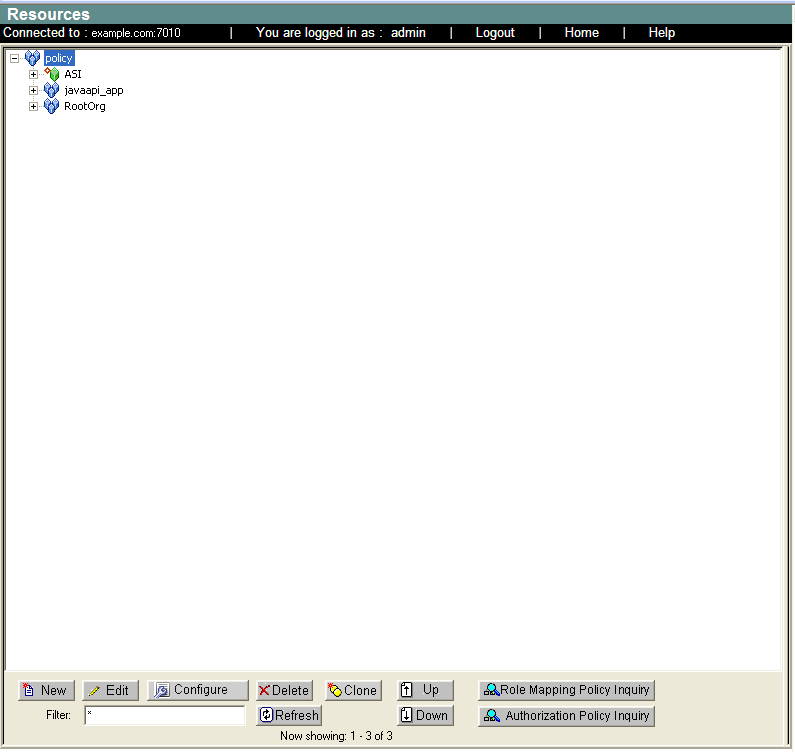Open Role Mapping Policy Inquiry
This screenshot has height=752, width=795.
[566, 690]
